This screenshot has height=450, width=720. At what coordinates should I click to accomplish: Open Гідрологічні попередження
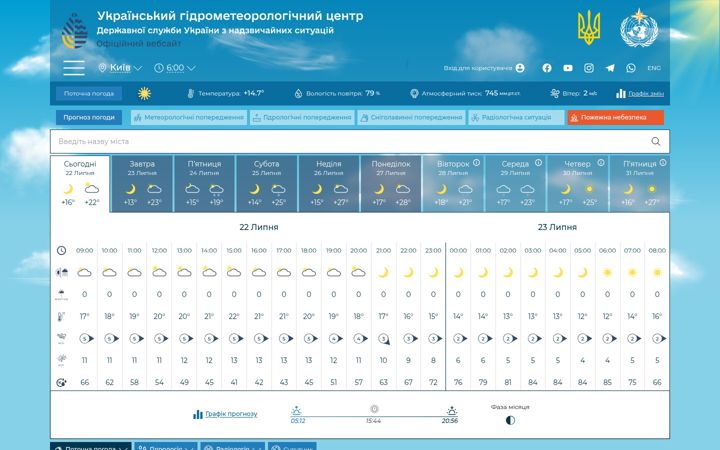coord(302,118)
